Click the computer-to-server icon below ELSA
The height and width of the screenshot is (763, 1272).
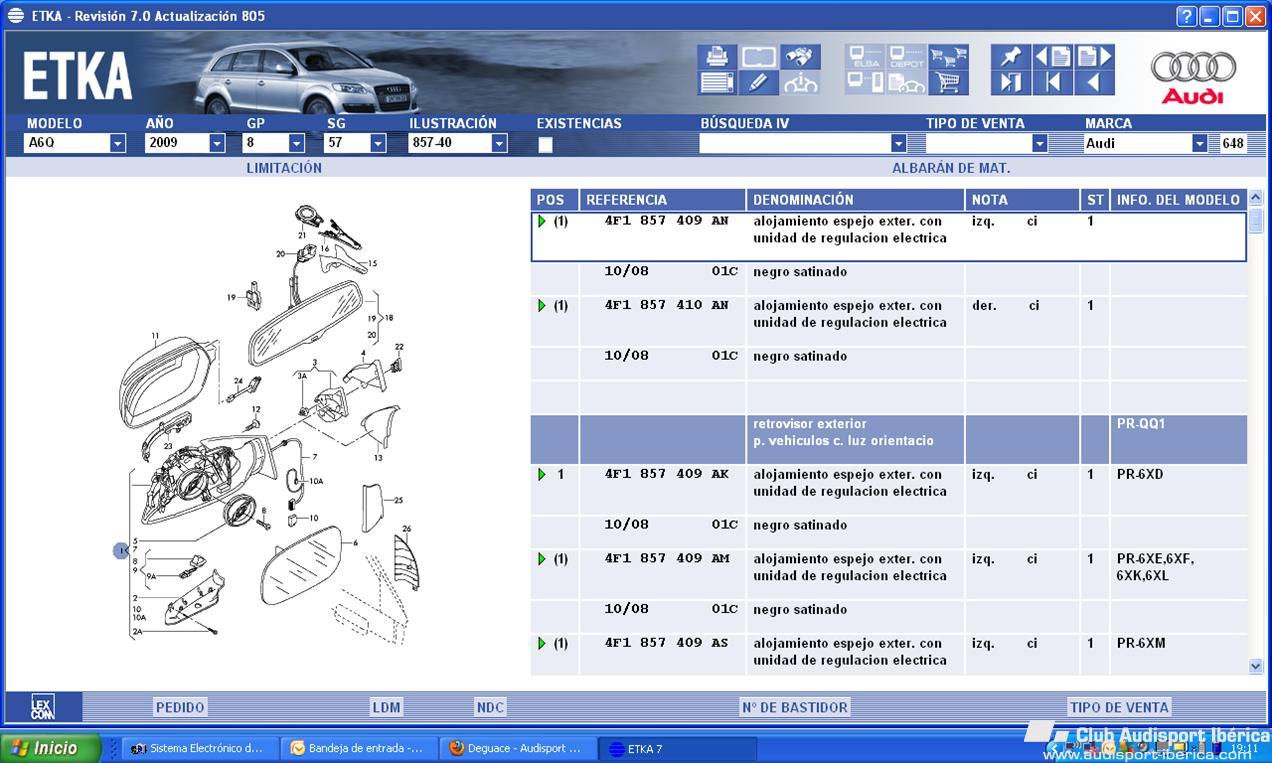click(x=864, y=83)
